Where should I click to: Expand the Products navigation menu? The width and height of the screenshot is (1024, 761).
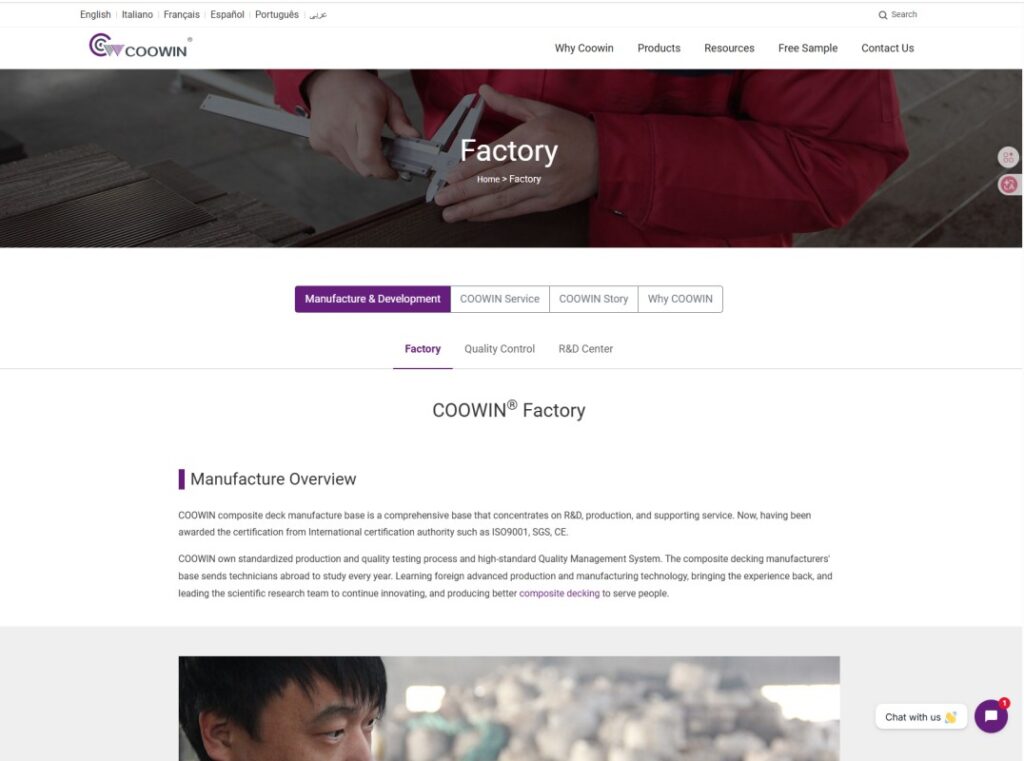coord(658,48)
